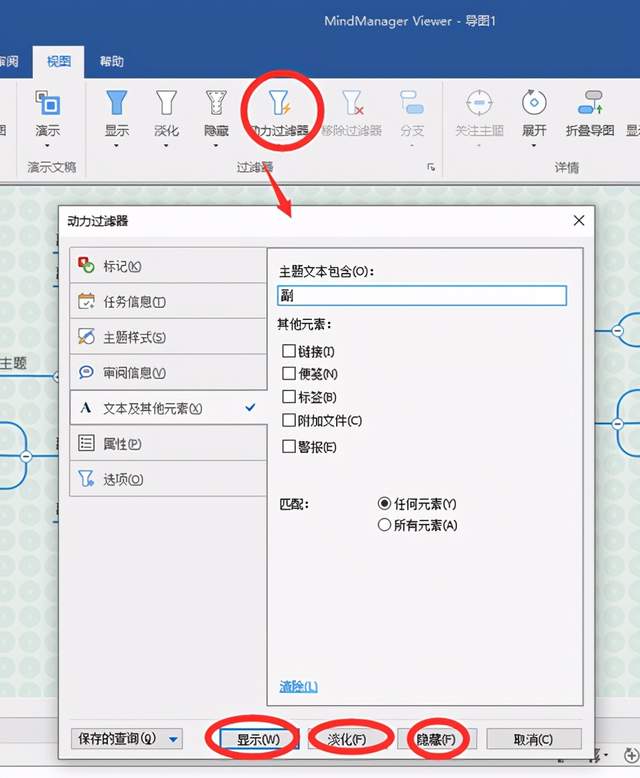Switch to the 审阅 ribbon tab
The image size is (640, 778).
(x=9, y=62)
